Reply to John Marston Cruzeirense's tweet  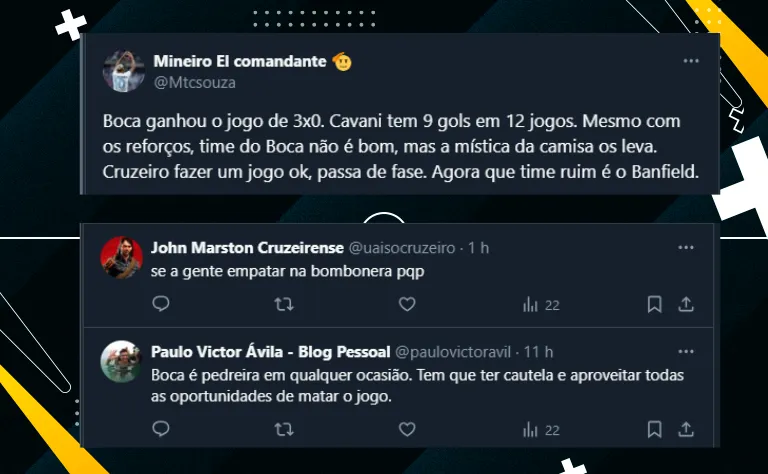[162, 304]
